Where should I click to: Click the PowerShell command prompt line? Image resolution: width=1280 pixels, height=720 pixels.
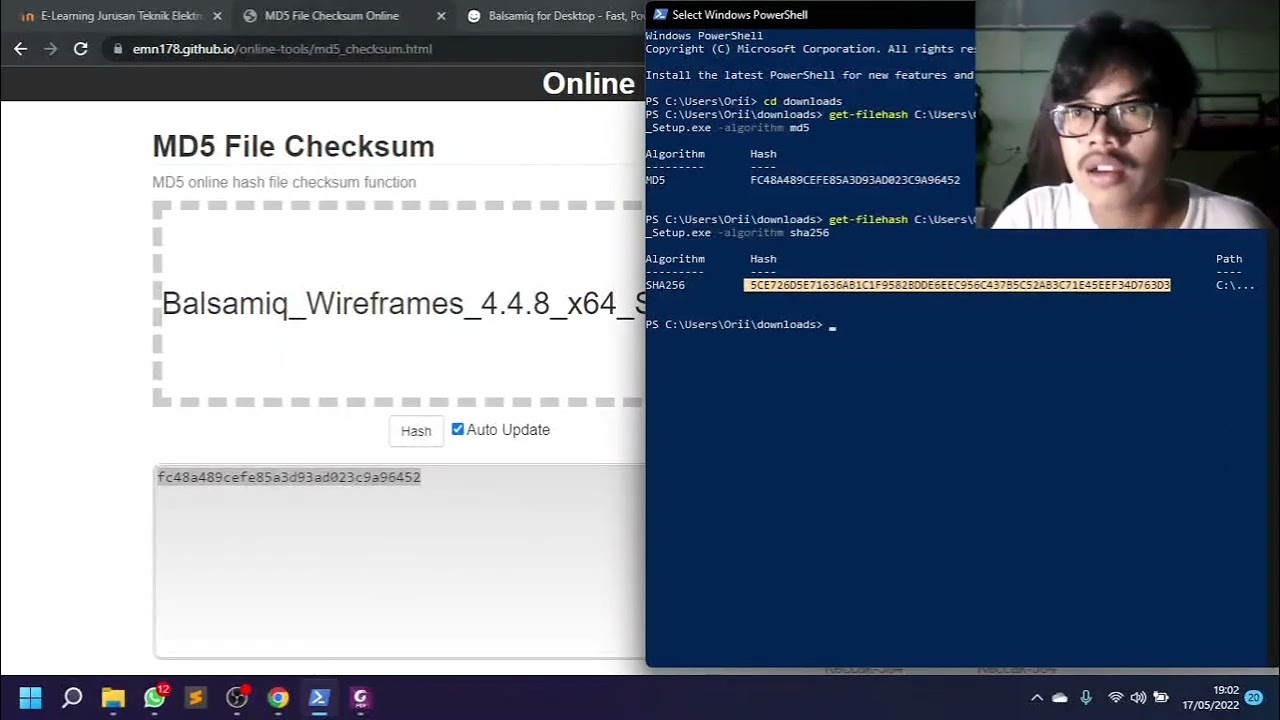740,324
